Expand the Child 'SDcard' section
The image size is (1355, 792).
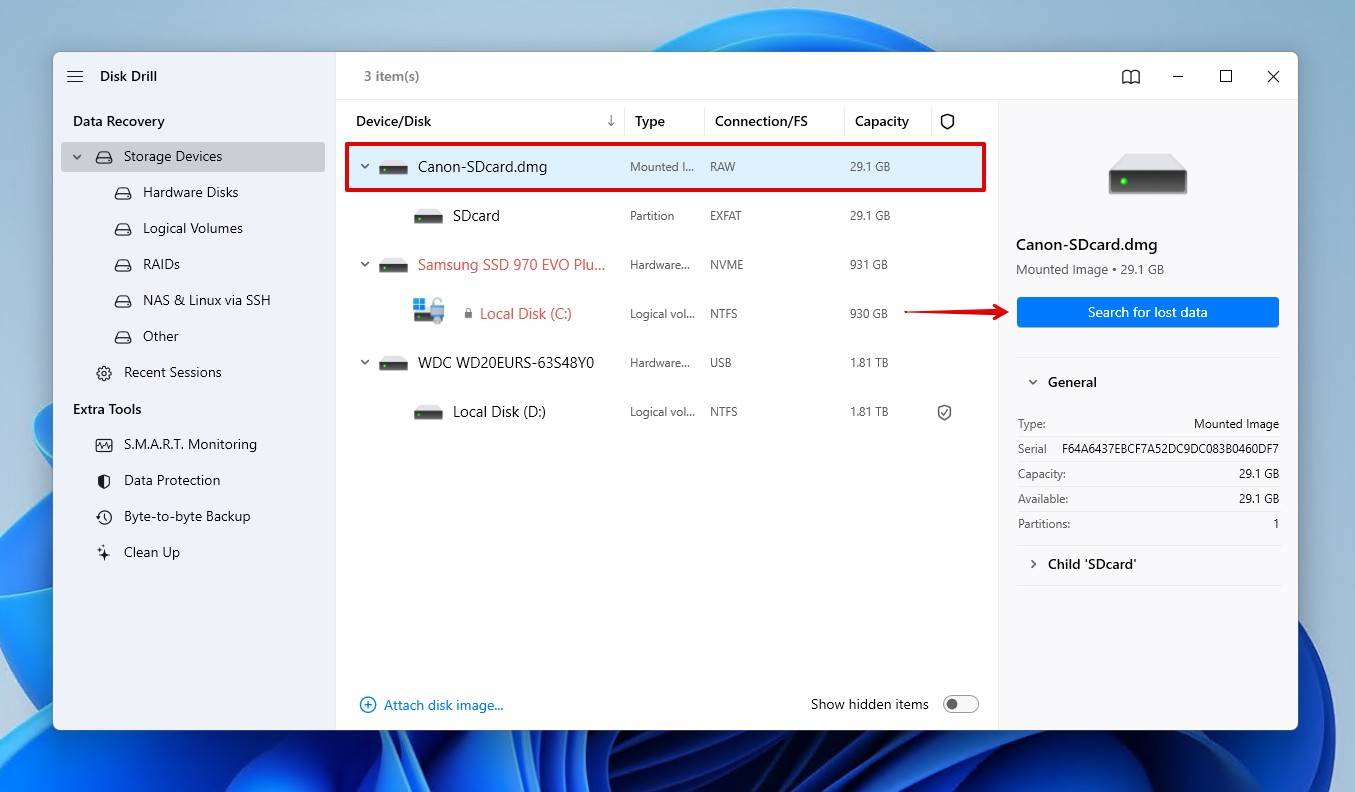coord(1033,564)
